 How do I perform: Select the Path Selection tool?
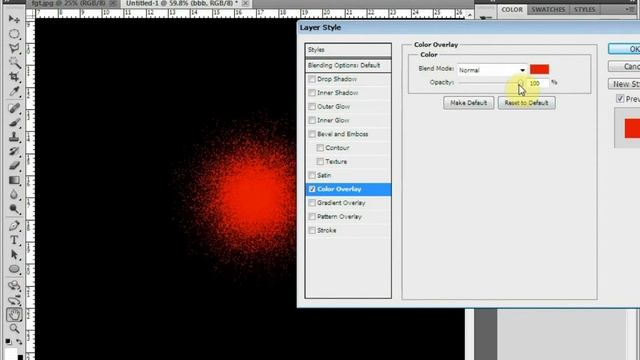tap(14, 254)
